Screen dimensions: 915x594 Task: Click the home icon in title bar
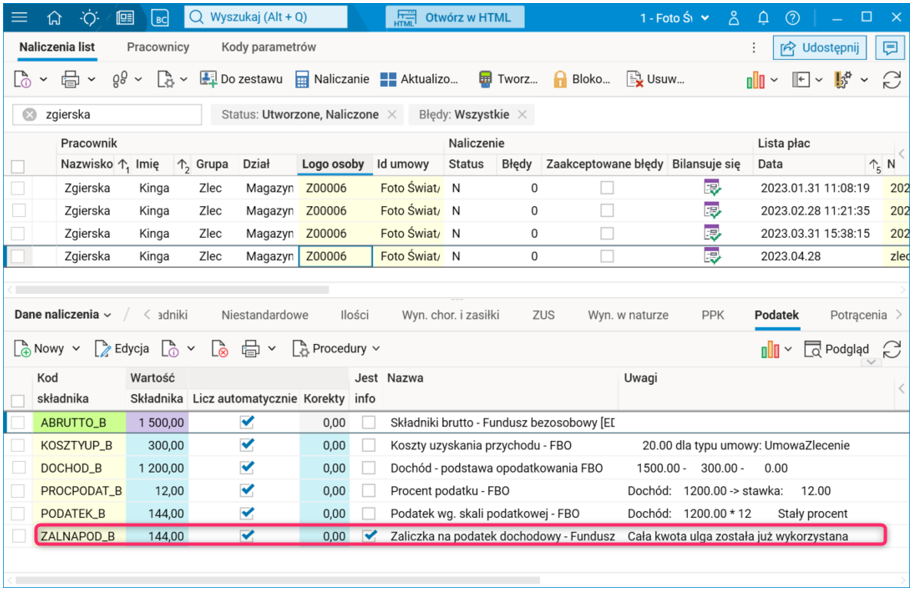coord(54,17)
